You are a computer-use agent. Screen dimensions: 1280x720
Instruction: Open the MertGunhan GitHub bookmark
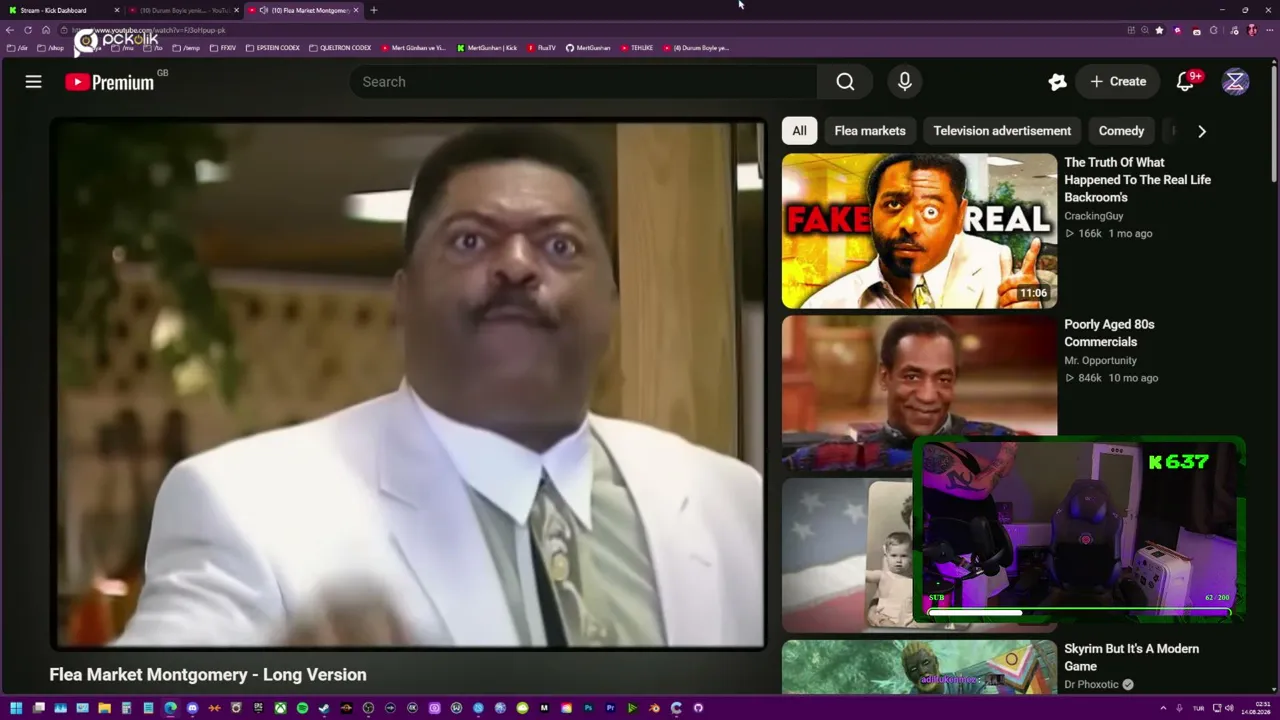pyautogui.click(x=588, y=48)
